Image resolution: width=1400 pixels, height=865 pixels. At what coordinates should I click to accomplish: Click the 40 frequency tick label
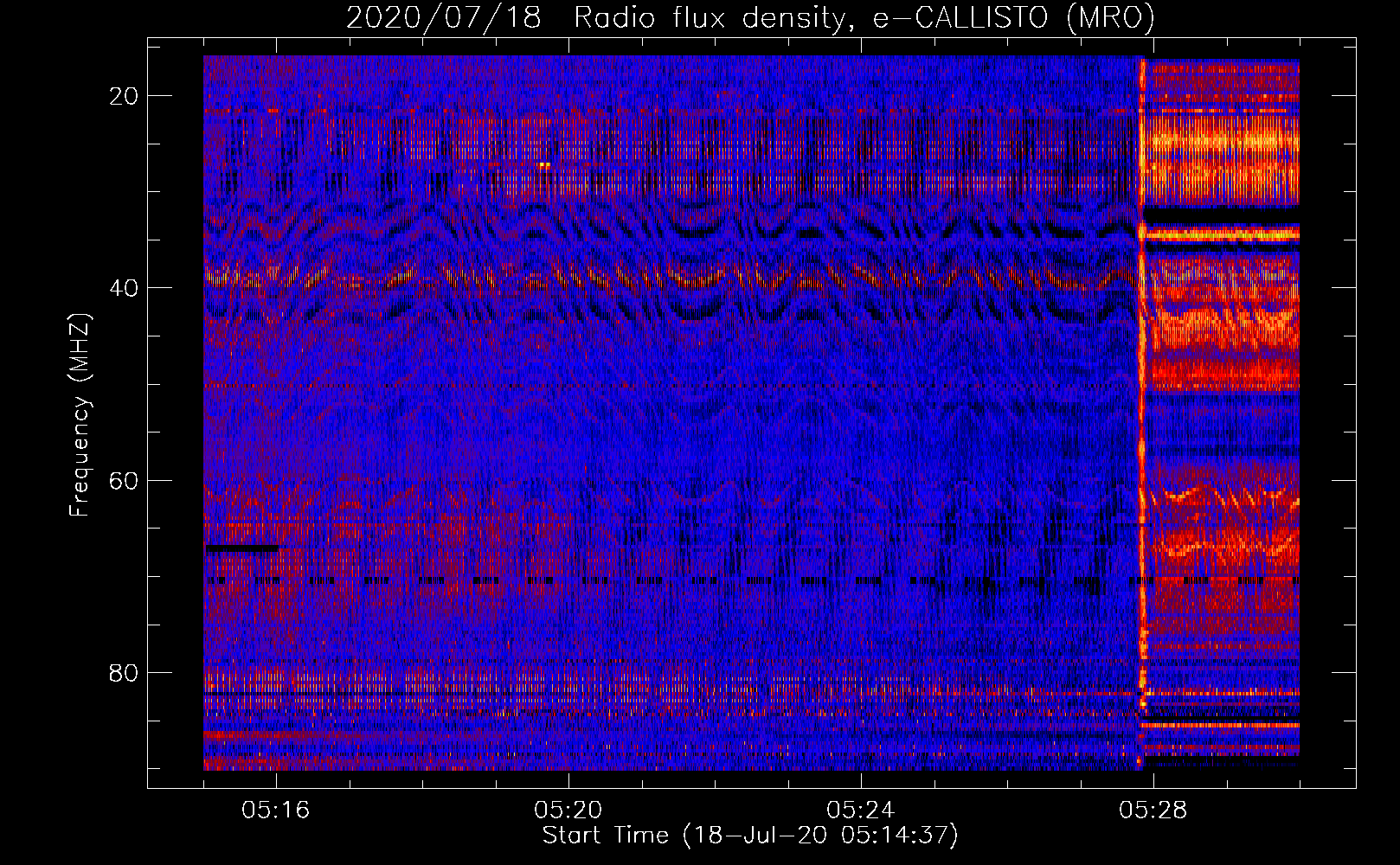click(x=125, y=288)
